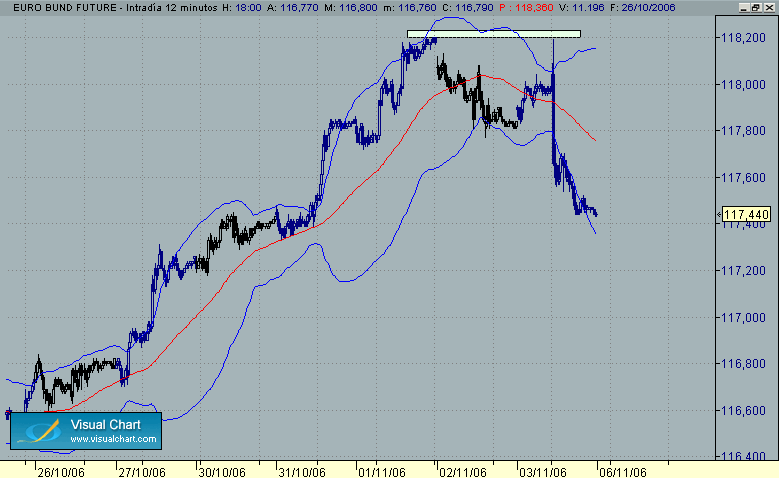Click the low value 'm: 116,760'
779x478 pixels.
tap(410, 7)
